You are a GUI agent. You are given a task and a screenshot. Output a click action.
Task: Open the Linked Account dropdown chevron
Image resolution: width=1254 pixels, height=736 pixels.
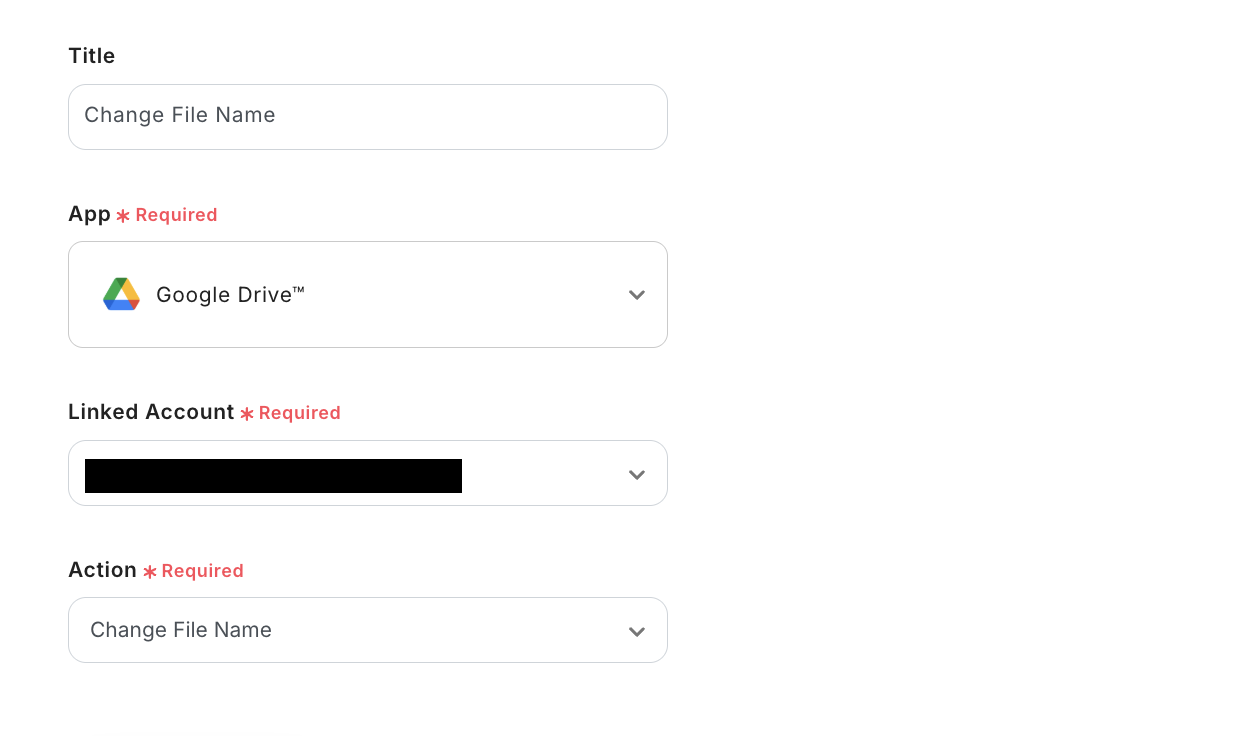pos(637,474)
